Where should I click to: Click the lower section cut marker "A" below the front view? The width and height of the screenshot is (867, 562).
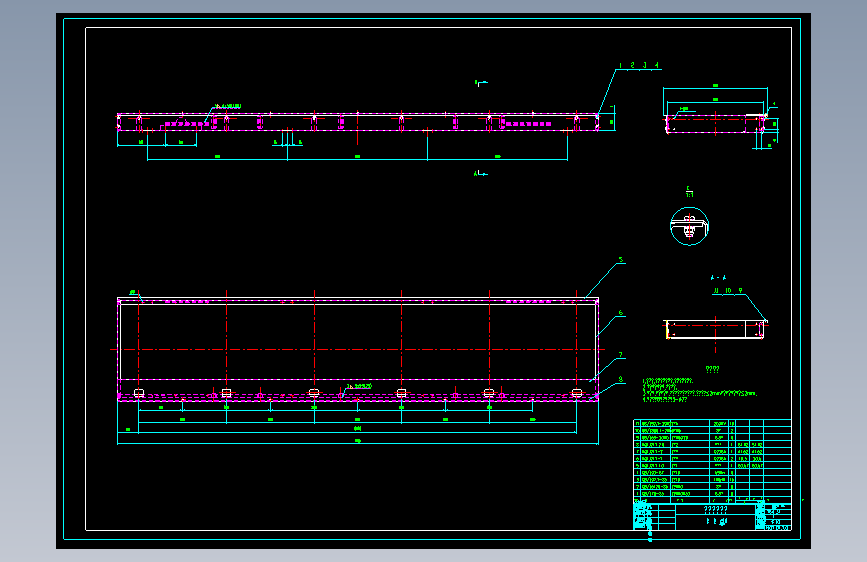480,174
